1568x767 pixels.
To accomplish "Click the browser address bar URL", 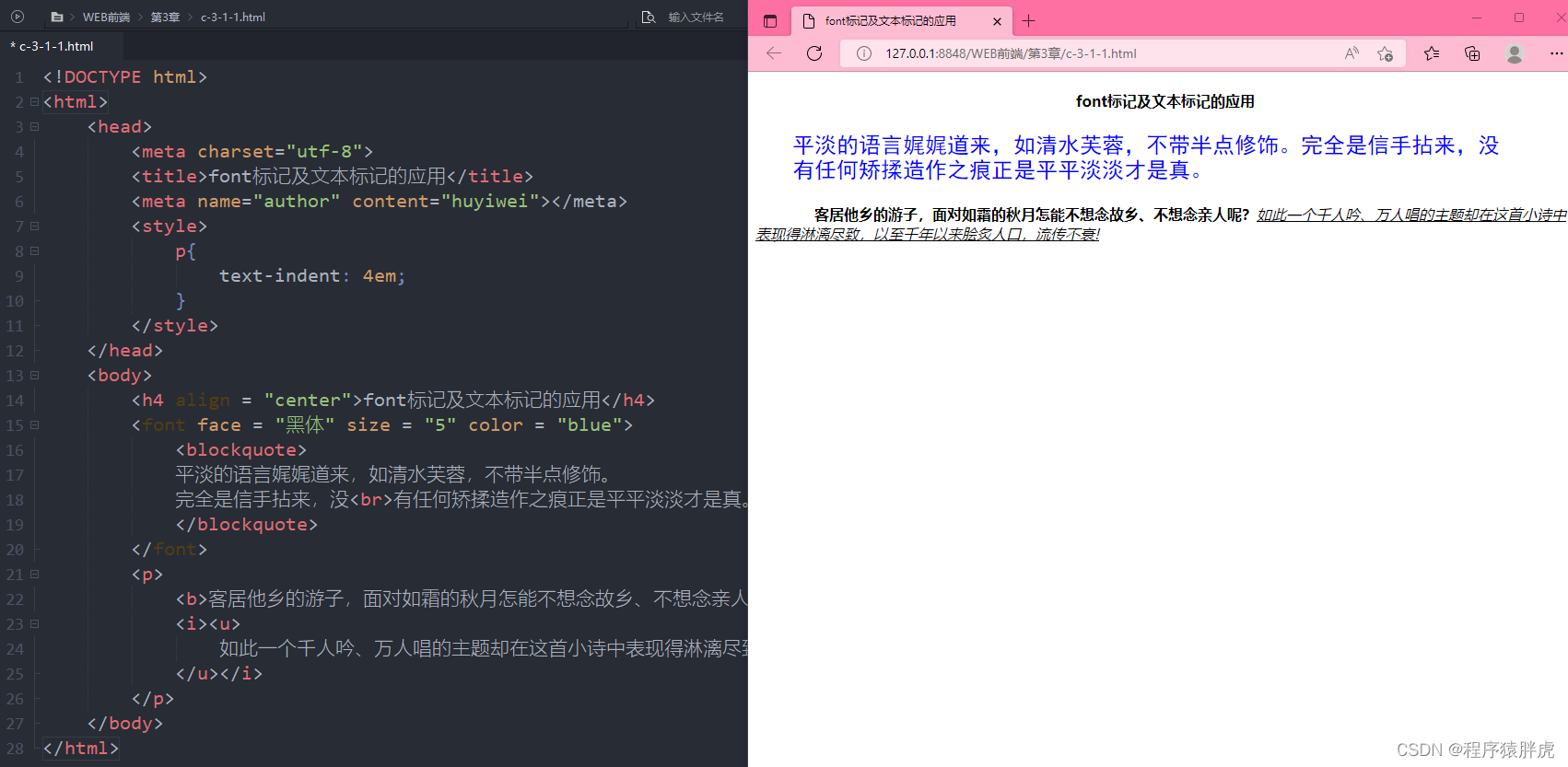I will tap(1011, 53).
